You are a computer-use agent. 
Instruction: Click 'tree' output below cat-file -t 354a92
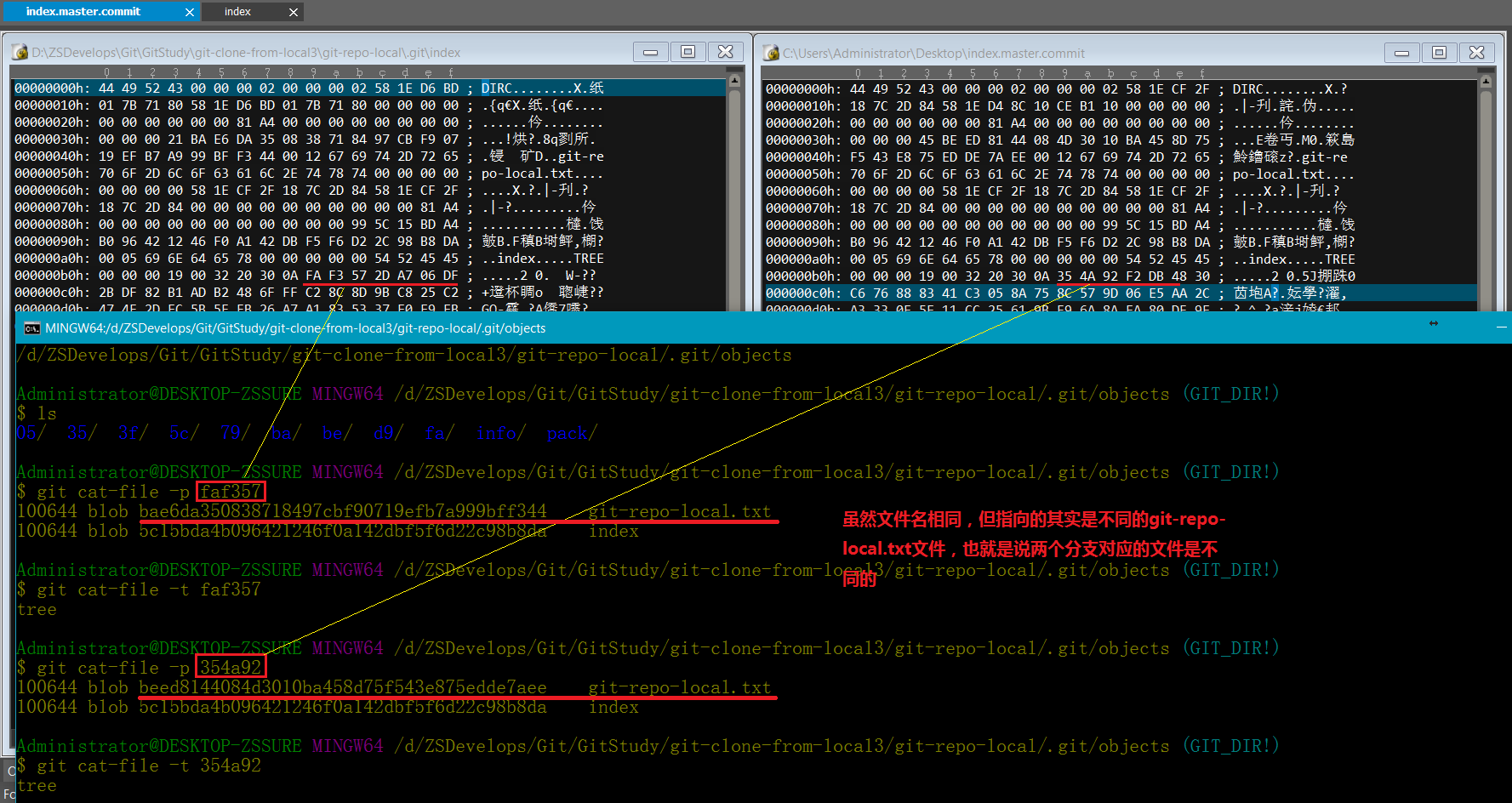point(37,785)
